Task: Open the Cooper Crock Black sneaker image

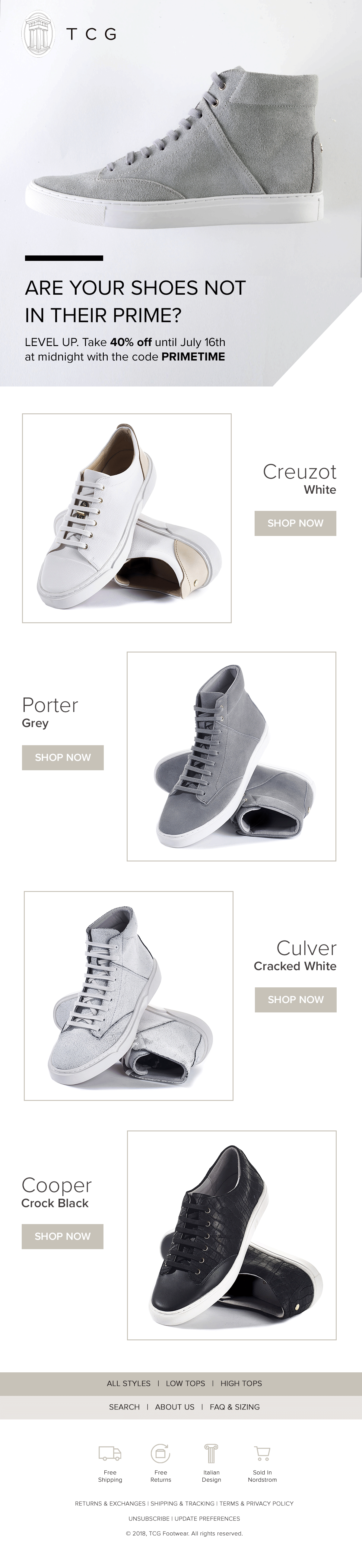Action: coord(231,1235)
